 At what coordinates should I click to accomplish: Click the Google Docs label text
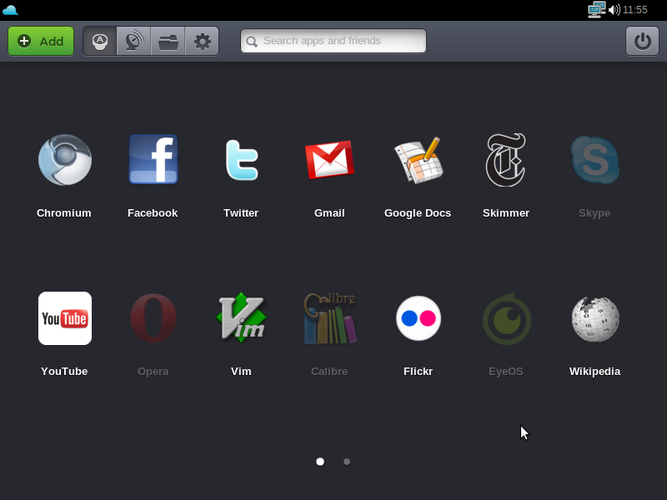coord(418,213)
